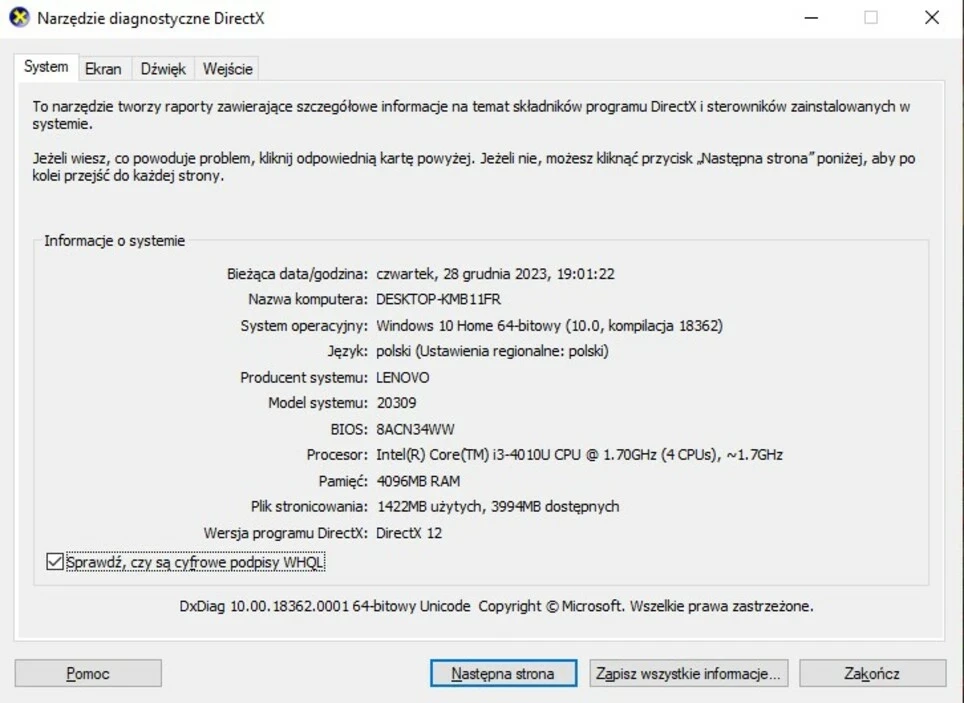Viewport: 964px width, 703px height.
Task: Go to Następna strona
Action: click(x=503, y=673)
